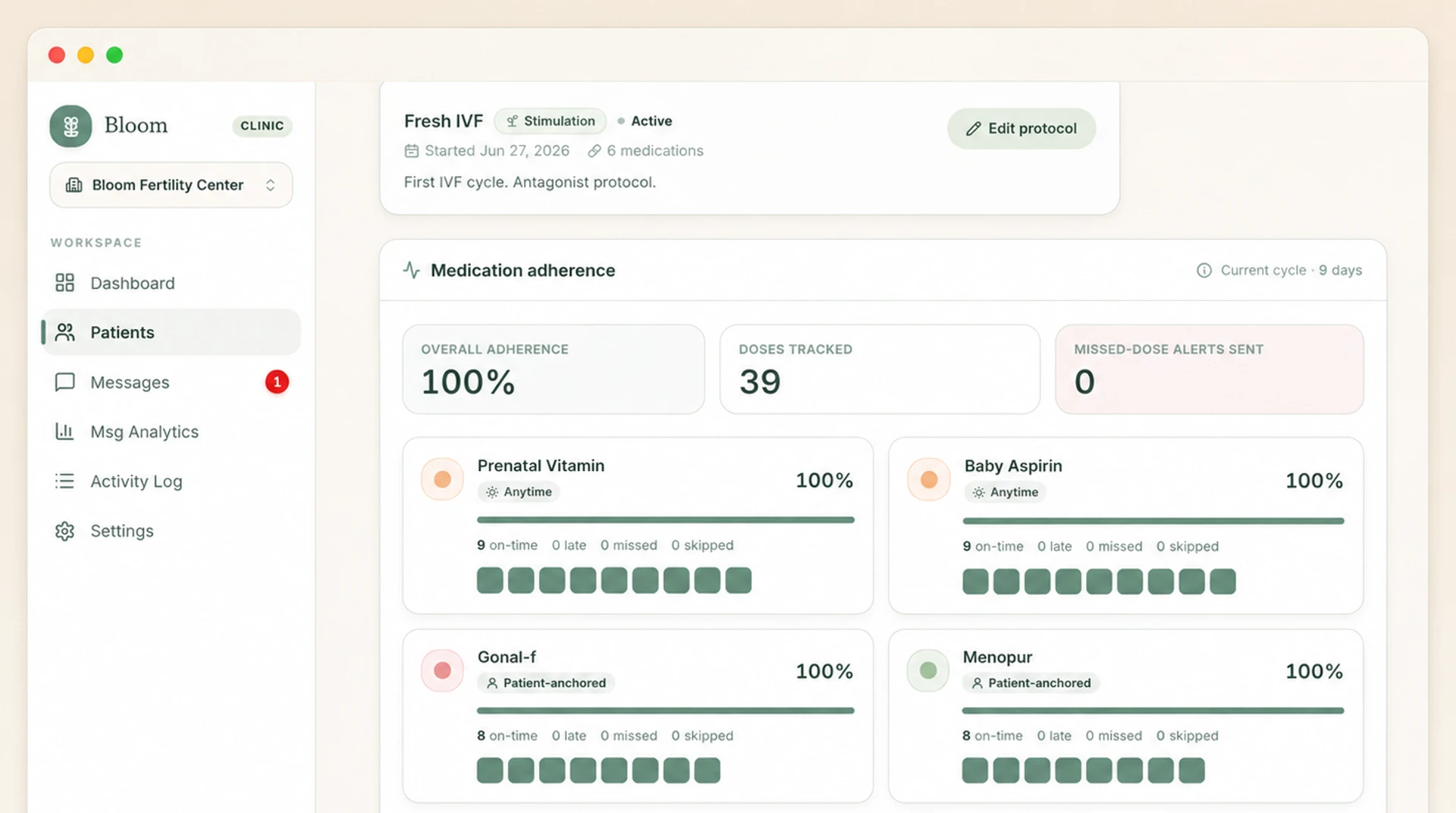Click the first dose square for Baby Aspirin

point(975,582)
